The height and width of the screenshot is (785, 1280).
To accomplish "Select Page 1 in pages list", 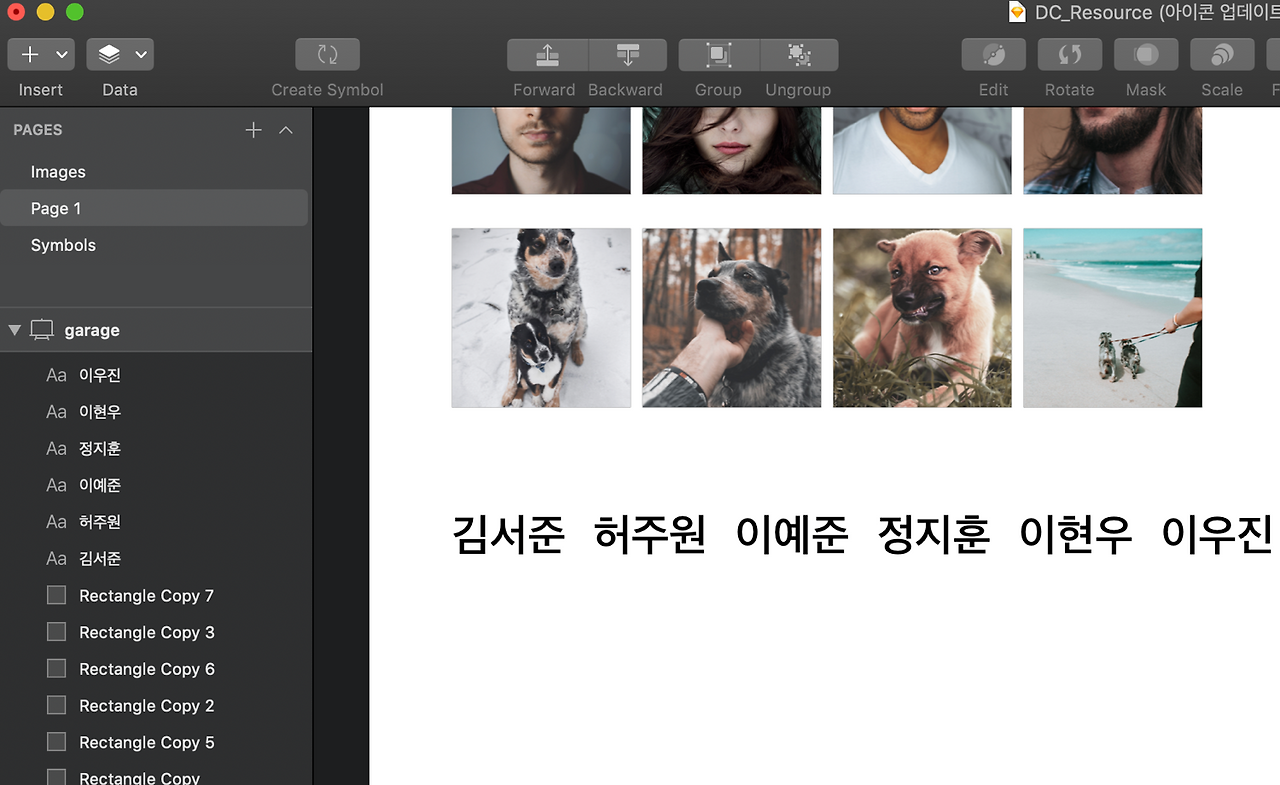I will tap(155, 208).
